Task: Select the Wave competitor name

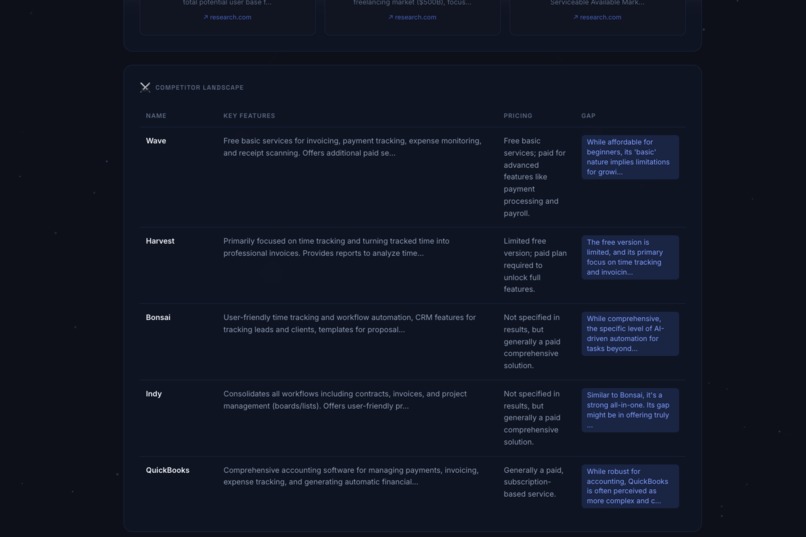Action: (x=156, y=141)
